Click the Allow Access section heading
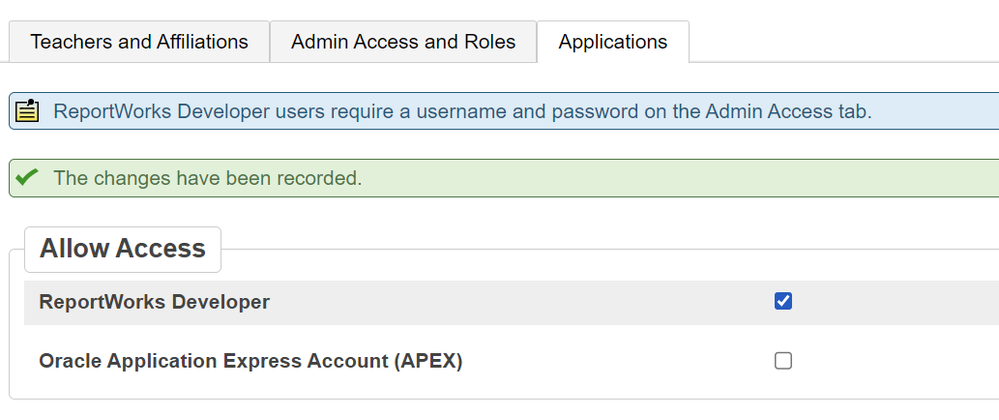 [122, 249]
